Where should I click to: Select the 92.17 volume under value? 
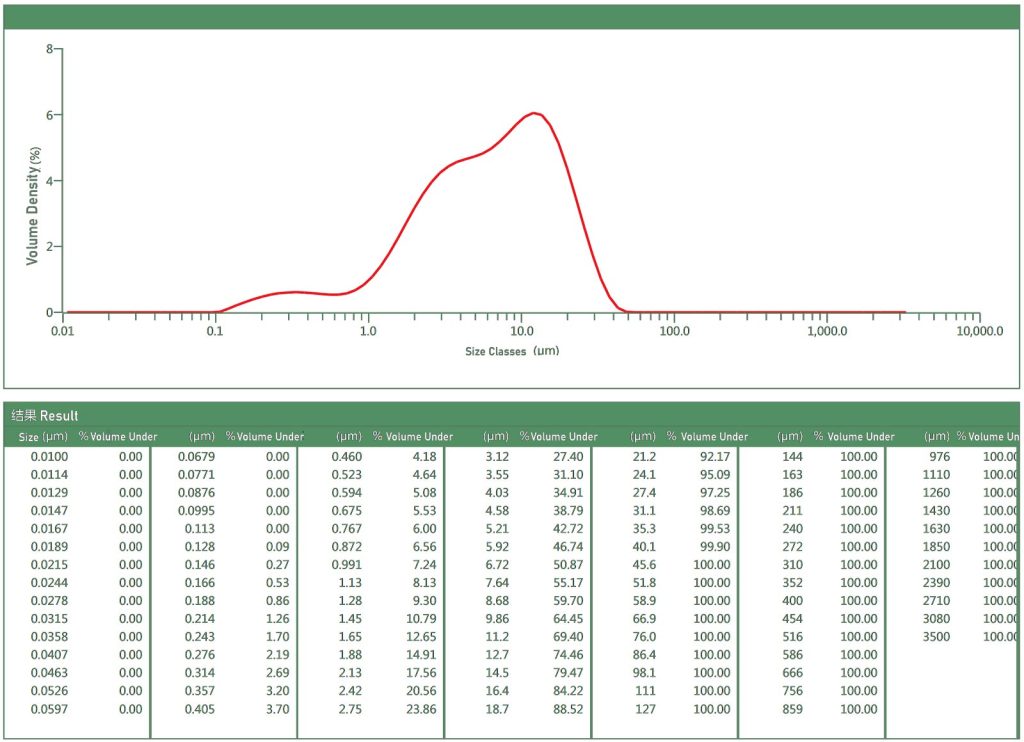tap(714, 457)
